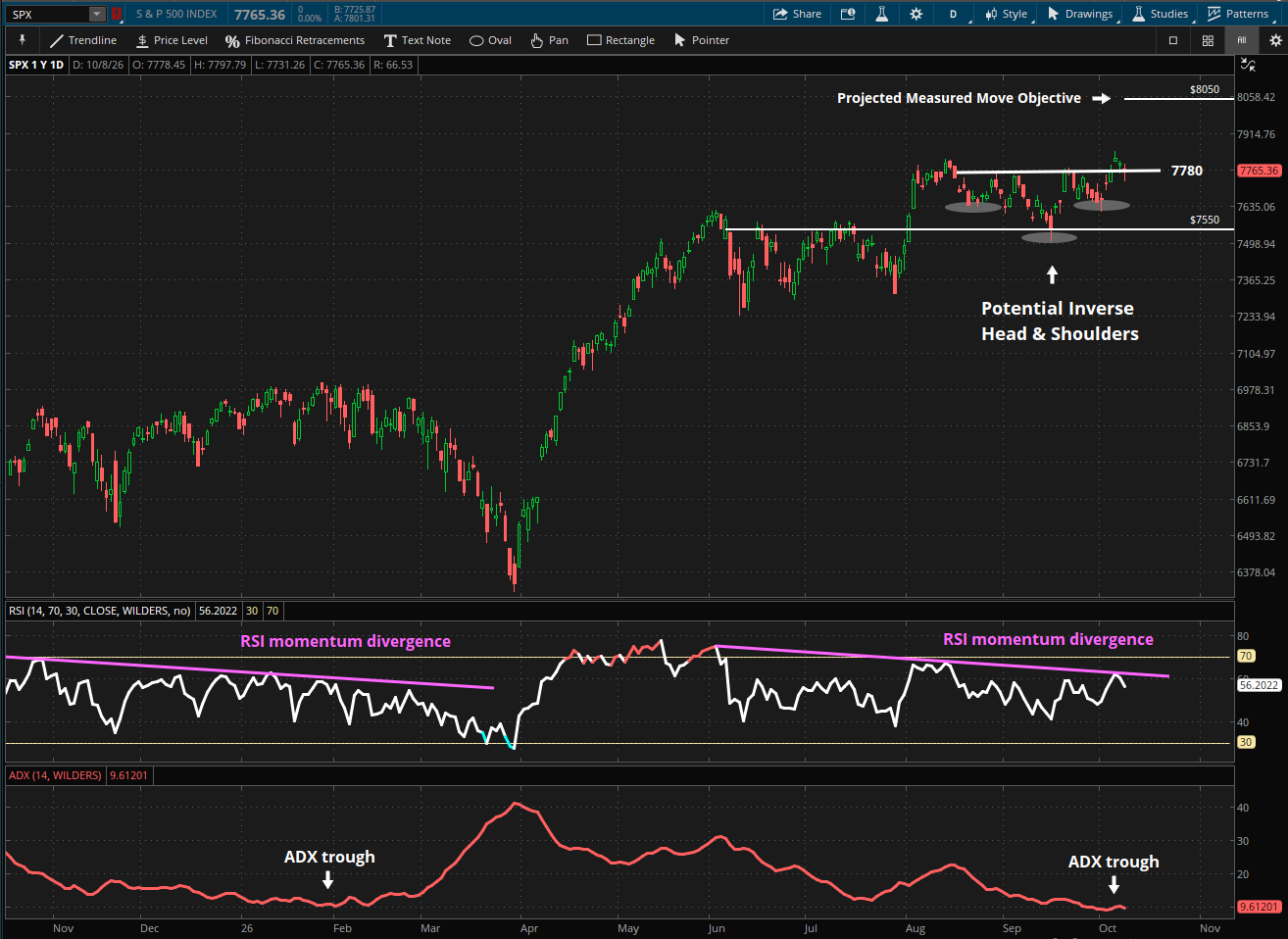The width and height of the screenshot is (1288, 939).
Task: Click the 8058.42 price axis value
Action: pos(1256,97)
